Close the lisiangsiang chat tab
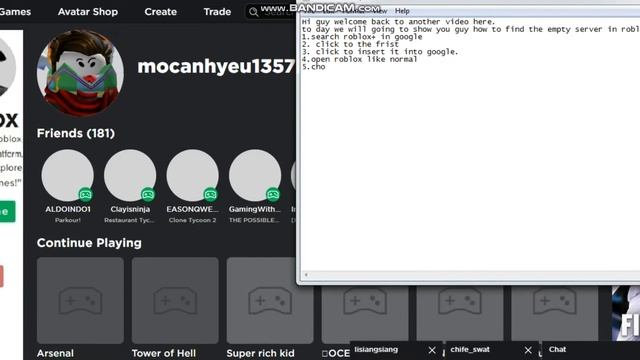The width and height of the screenshot is (640, 360). pyautogui.click(x=432, y=350)
